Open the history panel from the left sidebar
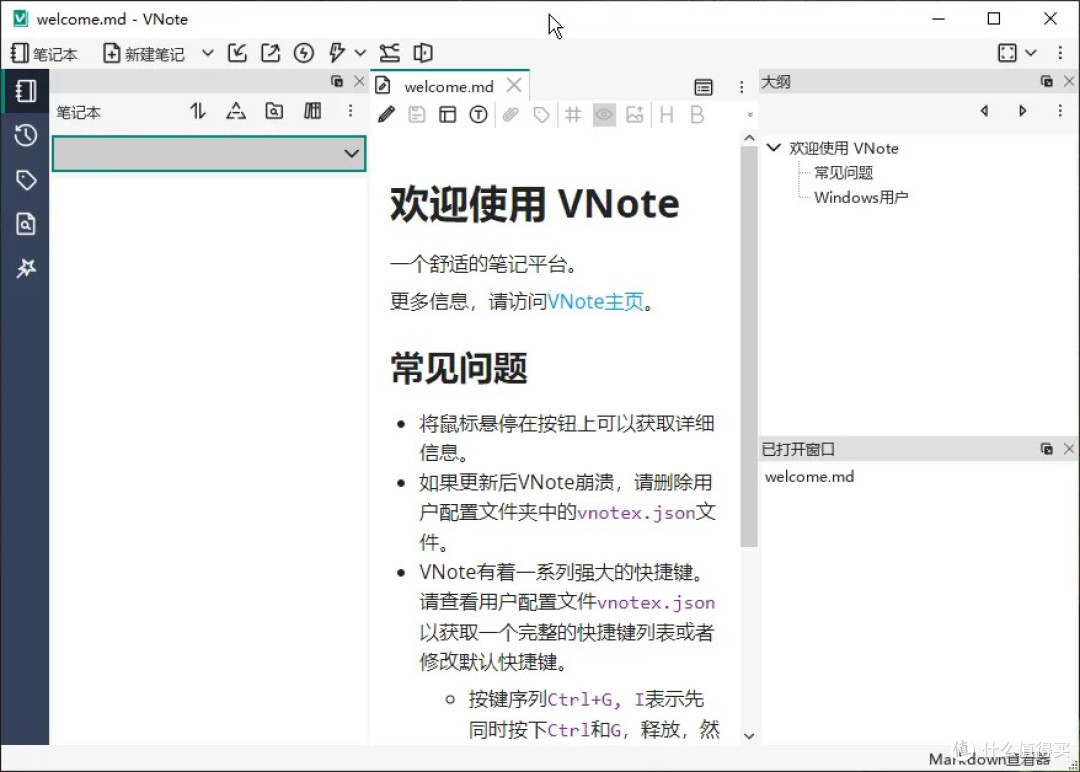1080x772 pixels. coord(25,134)
